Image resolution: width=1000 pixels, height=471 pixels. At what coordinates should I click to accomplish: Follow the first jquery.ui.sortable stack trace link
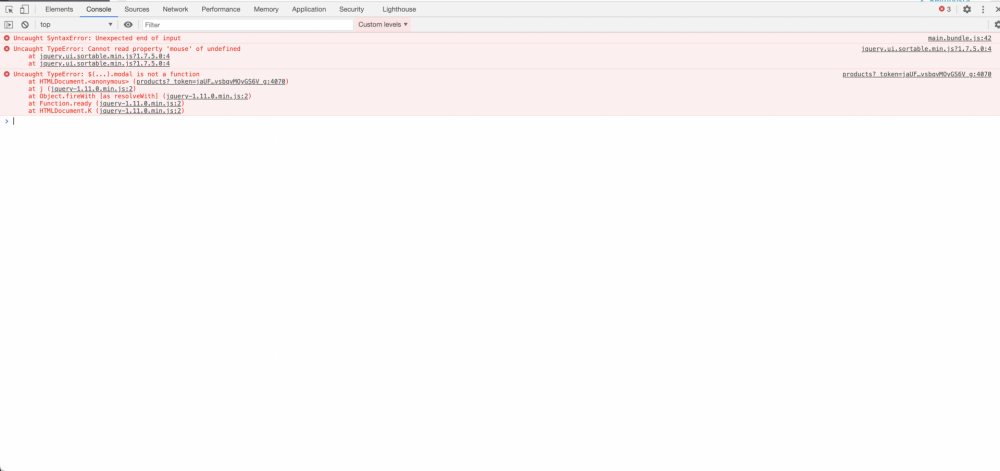pyautogui.click(x=105, y=56)
